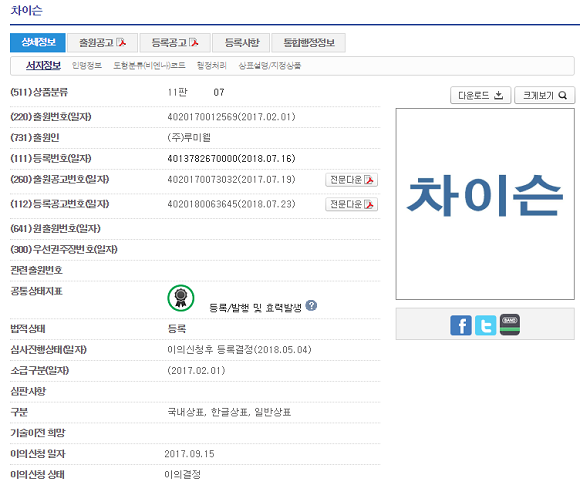
Task: Select the 행정처리 sub-tab
Action: pyautogui.click(x=211, y=65)
